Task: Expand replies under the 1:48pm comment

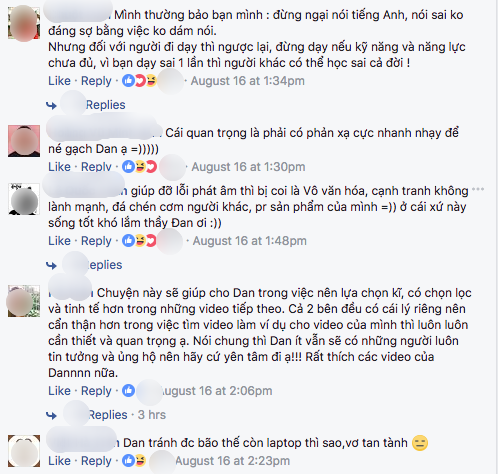Action: 104,265
